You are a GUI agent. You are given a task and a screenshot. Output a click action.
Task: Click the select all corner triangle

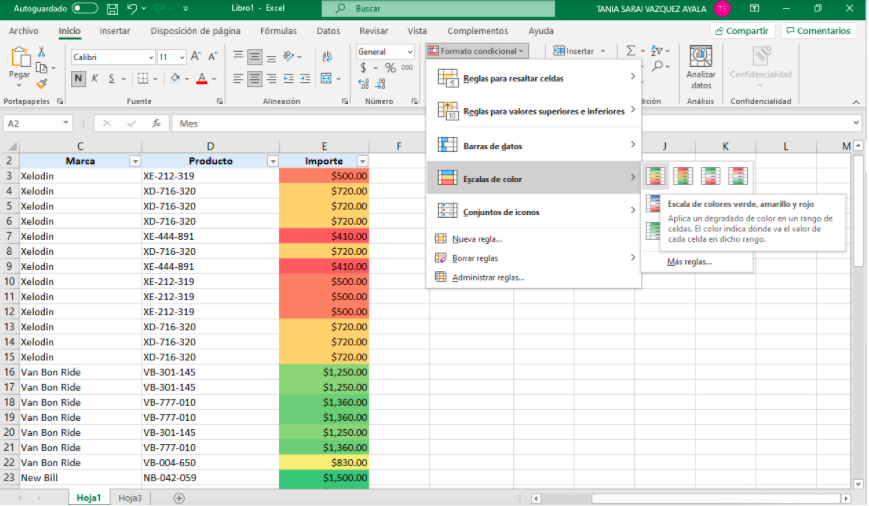[x=11, y=146]
